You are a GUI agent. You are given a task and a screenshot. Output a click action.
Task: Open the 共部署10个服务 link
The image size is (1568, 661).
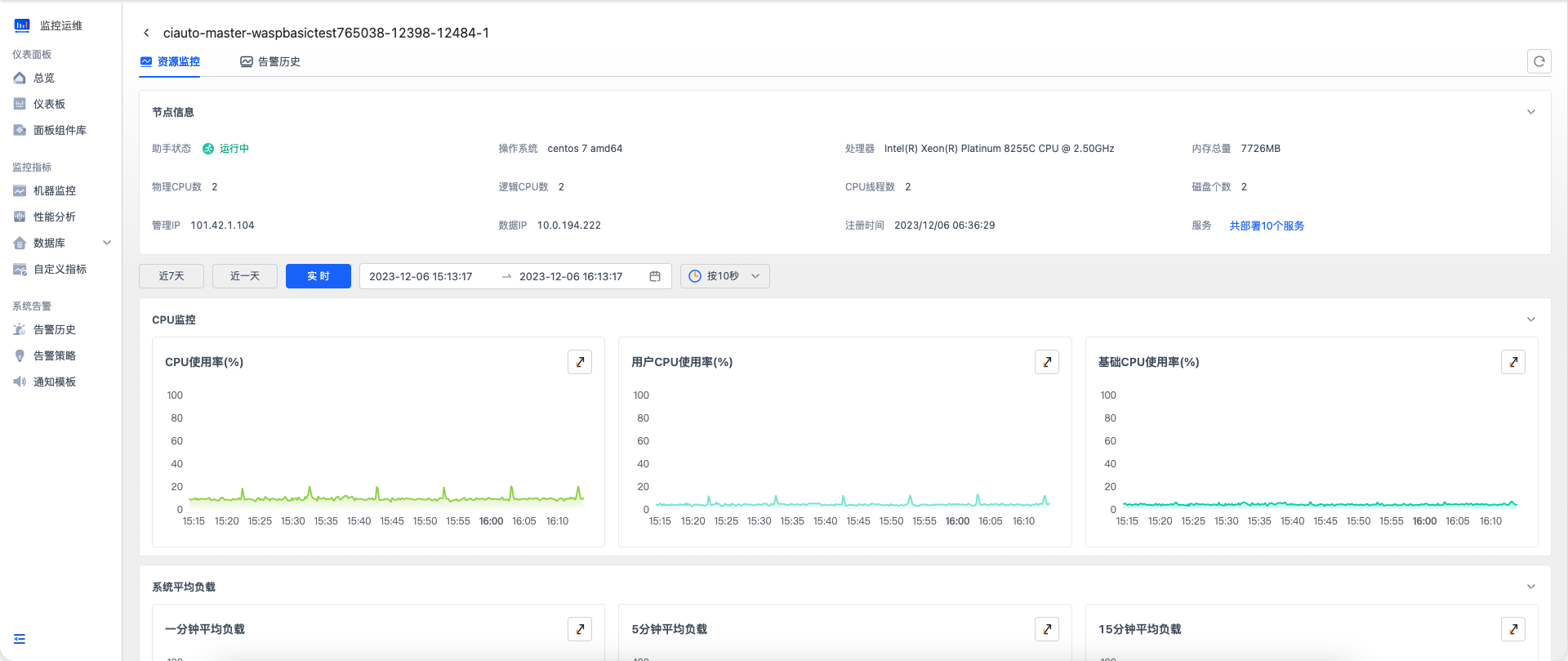click(1267, 226)
